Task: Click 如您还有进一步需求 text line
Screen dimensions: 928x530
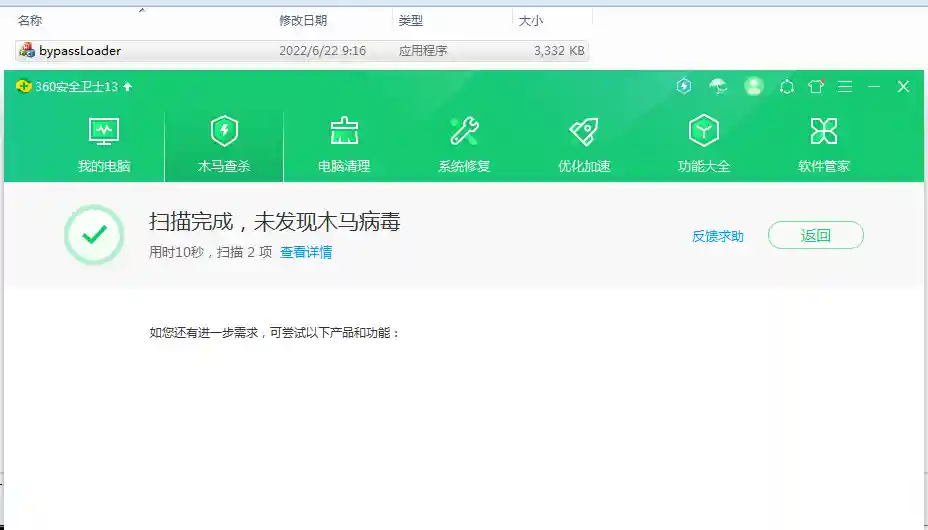Action: click(275, 333)
